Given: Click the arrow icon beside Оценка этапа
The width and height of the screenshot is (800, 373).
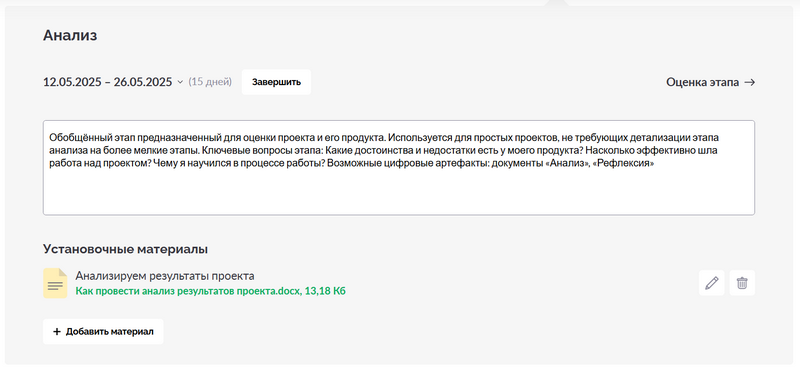Looking at the screenshot, I should pos(749,82).
